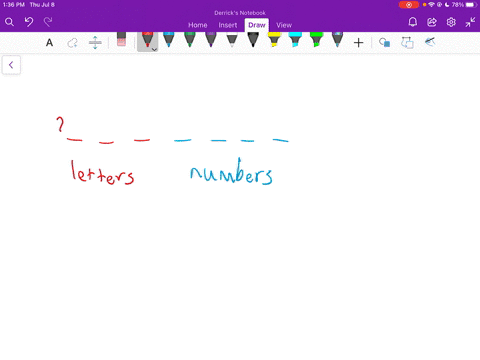The height and width of the screenshot is (360, 480).
Task: Select the yellow highlighter
Action: [x=274, y=40]
